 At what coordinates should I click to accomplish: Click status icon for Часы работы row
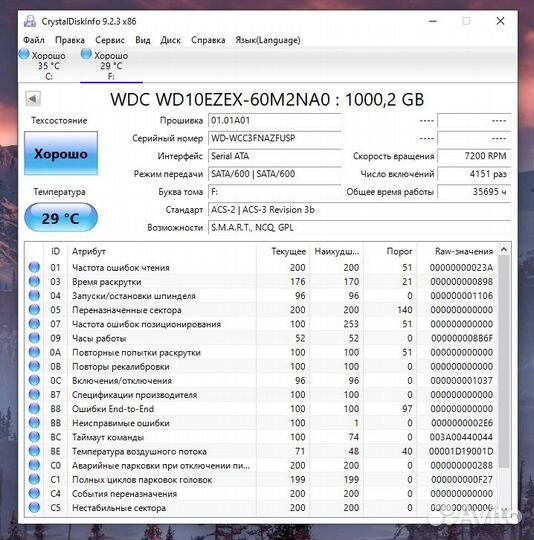pos(34,338)
